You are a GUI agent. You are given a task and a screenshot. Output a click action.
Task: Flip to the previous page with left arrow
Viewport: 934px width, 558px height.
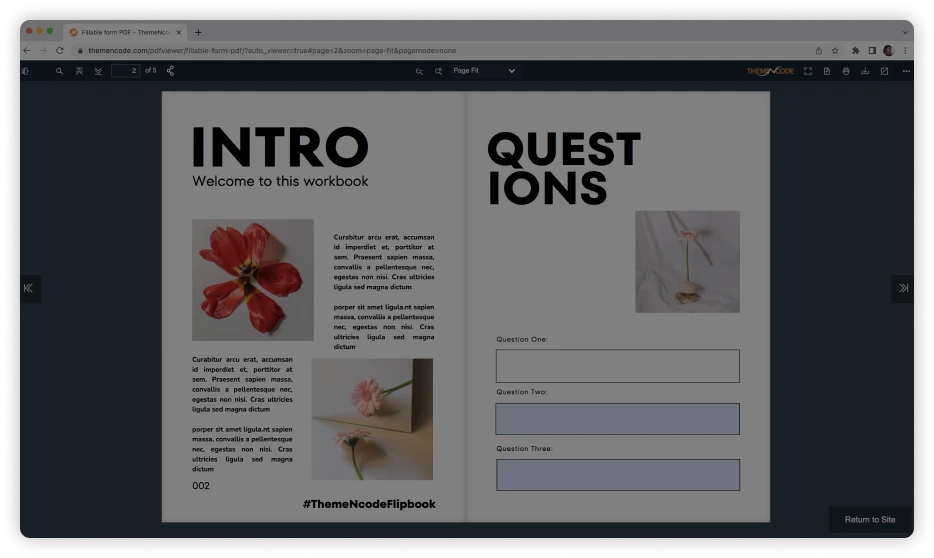tap(28, 288)
